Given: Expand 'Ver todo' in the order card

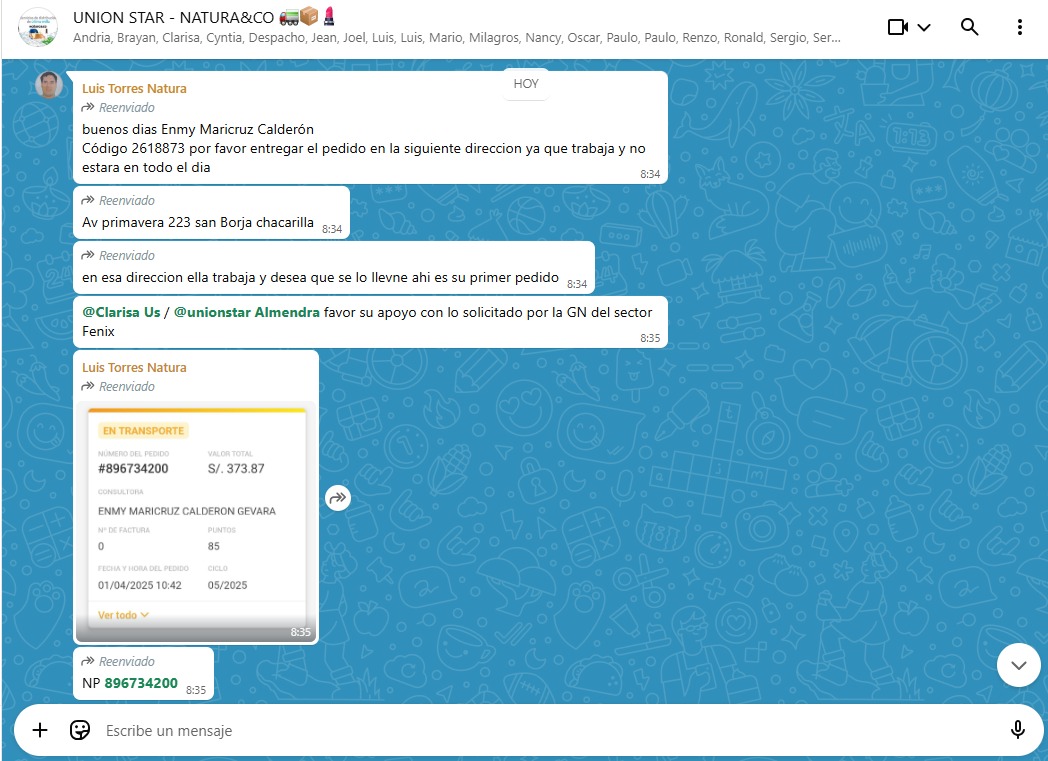Looking at the screenshot, I should [x=123, y=615].
